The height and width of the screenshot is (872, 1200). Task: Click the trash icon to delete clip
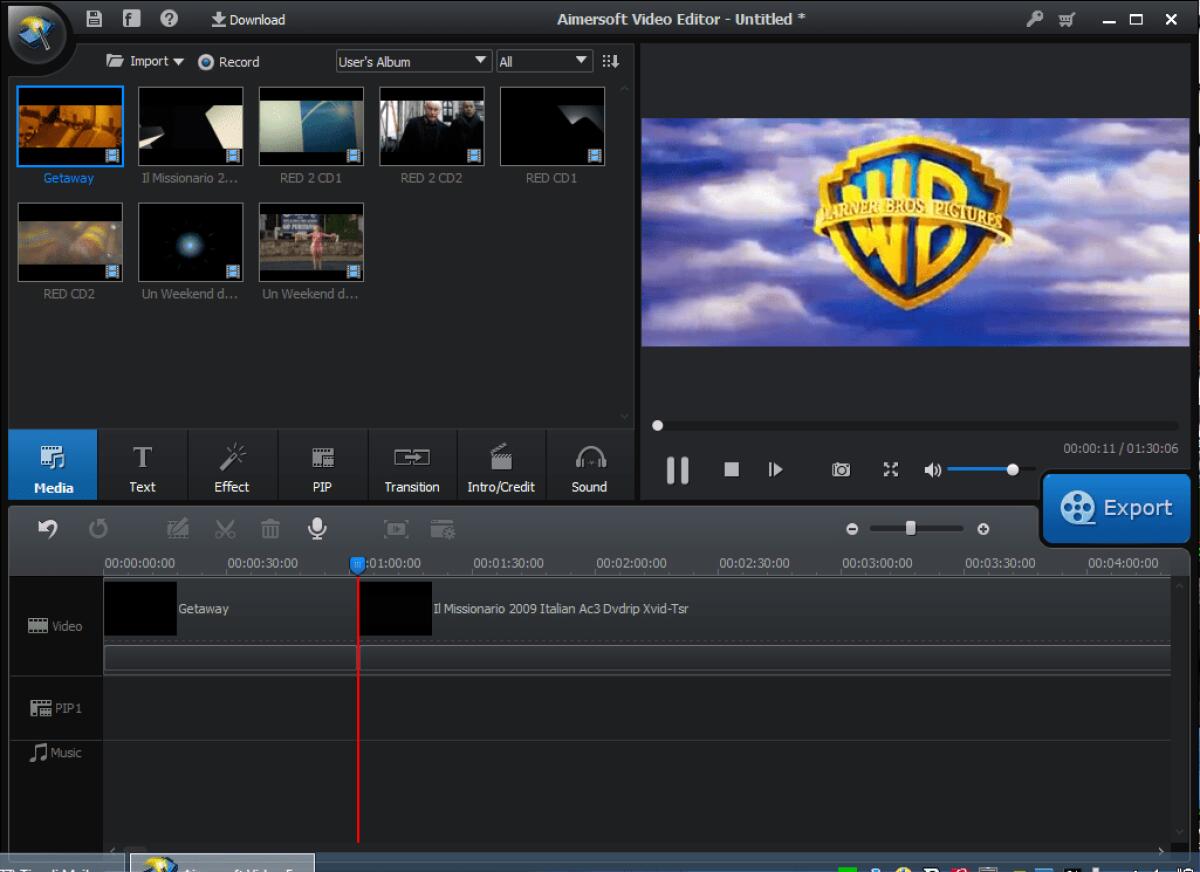(270, 528)
